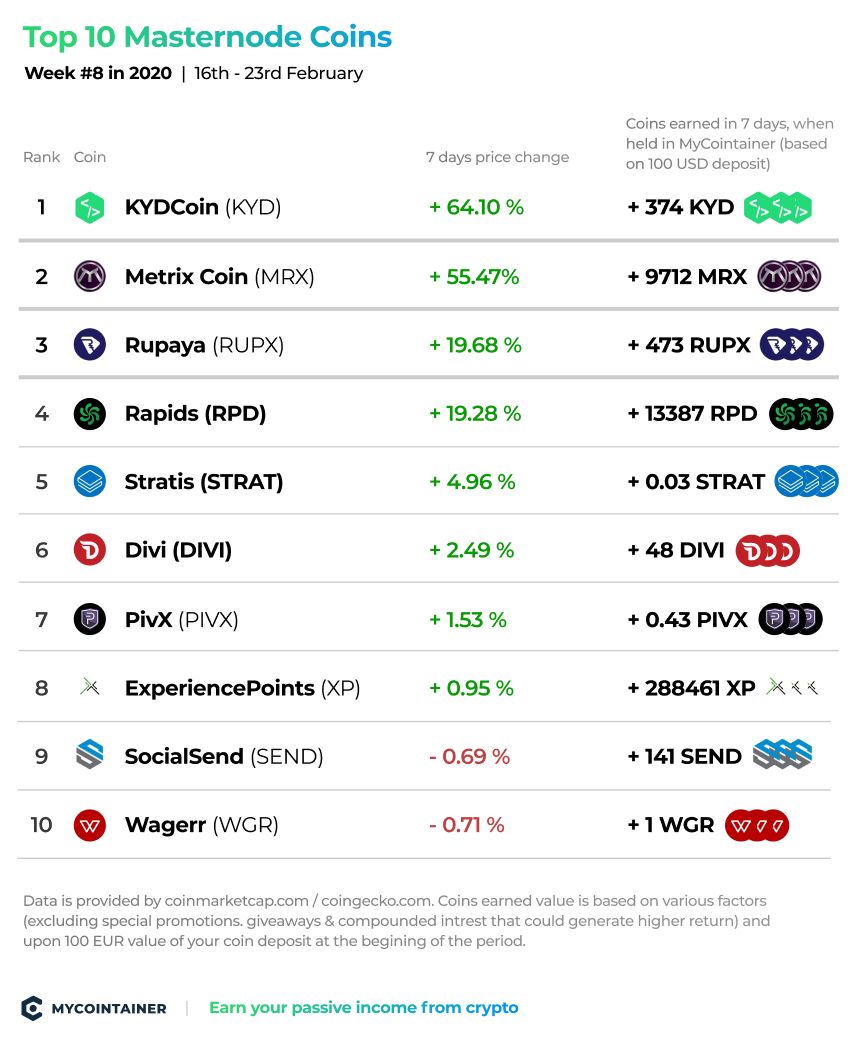Screen dimensions: 859x1055
Task: Click the MyCointainer hexagon logo at bottom
Action: (x=32, y=1008)
